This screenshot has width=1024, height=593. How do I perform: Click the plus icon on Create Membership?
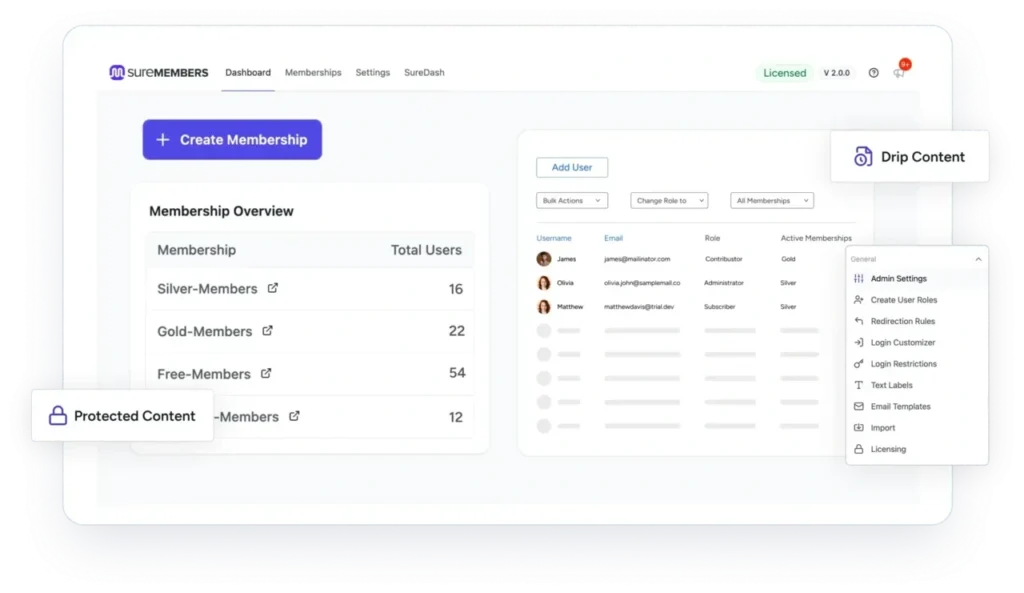pos(163,140)
